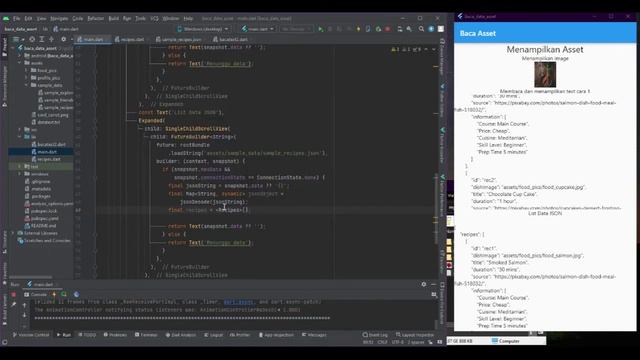The image size is (640, 360).
Task: Open Problems tool window
Action: [115, 335]
